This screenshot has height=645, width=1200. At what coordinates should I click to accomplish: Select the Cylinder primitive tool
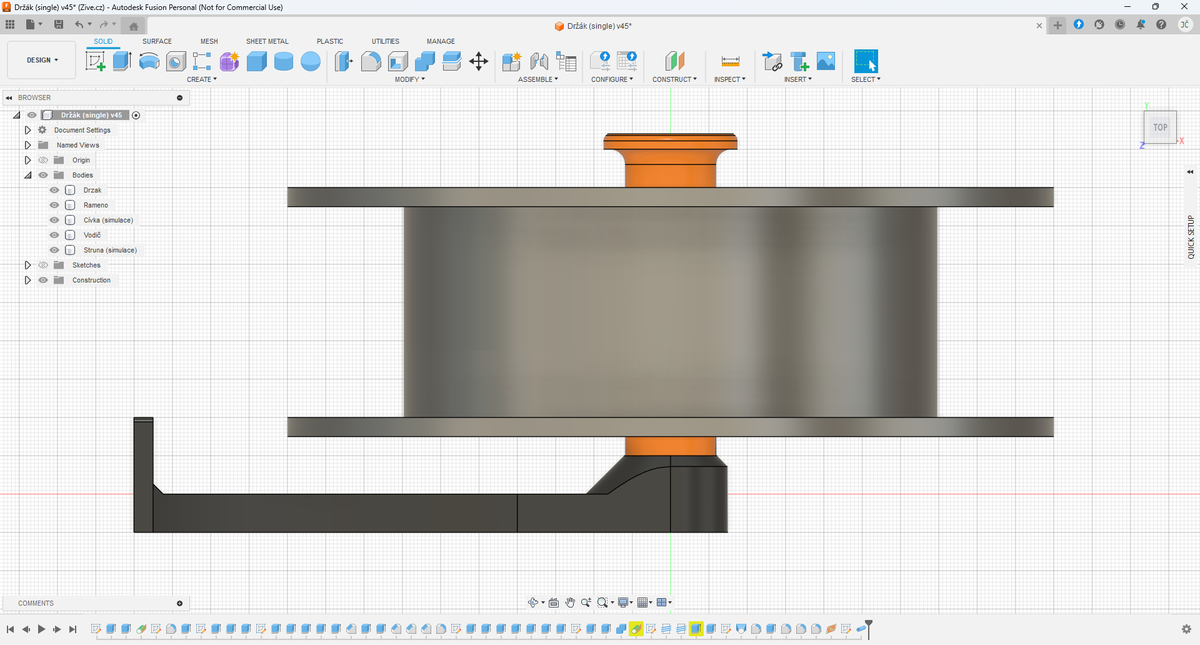pyautogui.click(x=284, y=61)
